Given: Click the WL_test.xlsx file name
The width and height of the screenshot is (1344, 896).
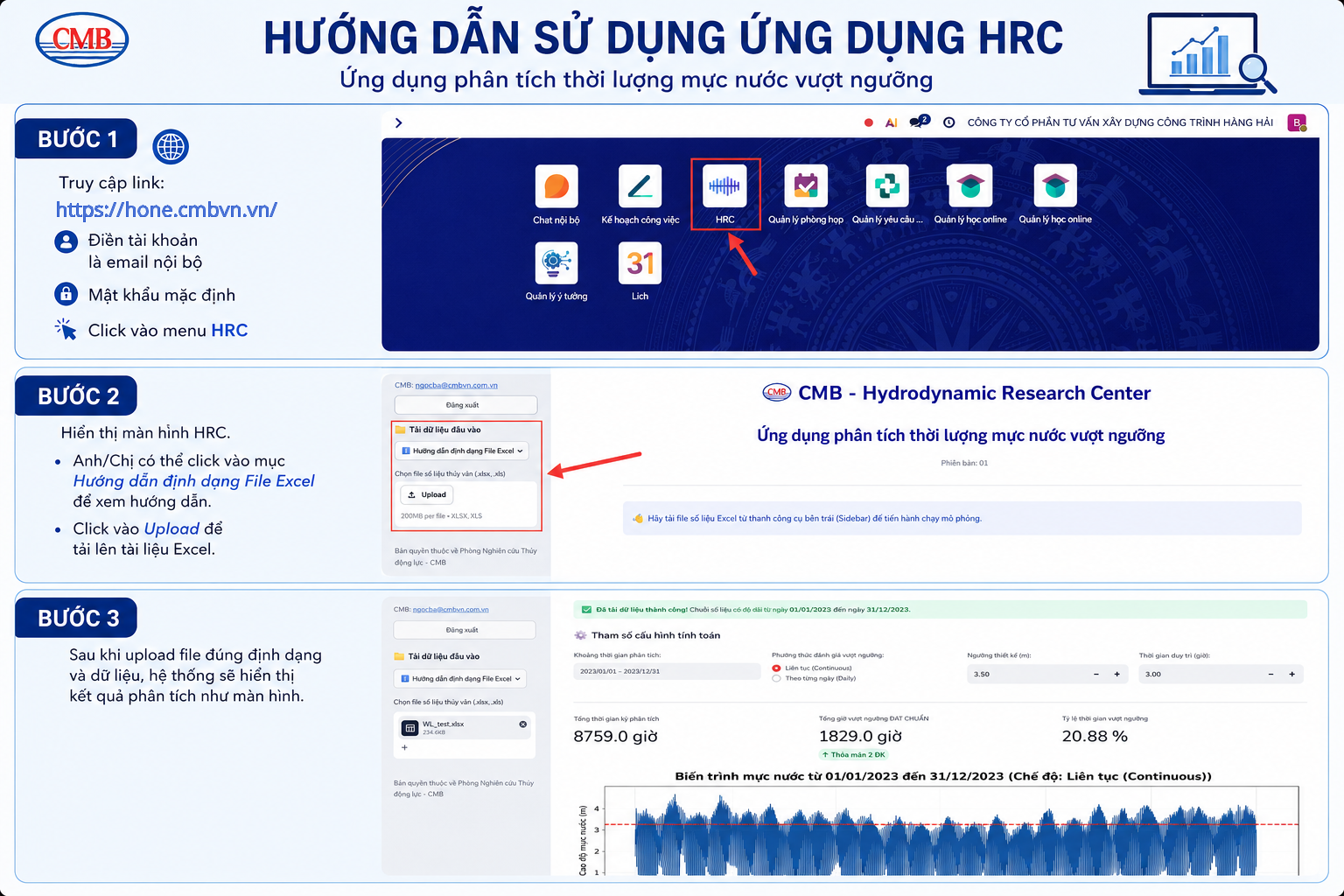Looking at the screenshot, I should (x=443, y=724).
